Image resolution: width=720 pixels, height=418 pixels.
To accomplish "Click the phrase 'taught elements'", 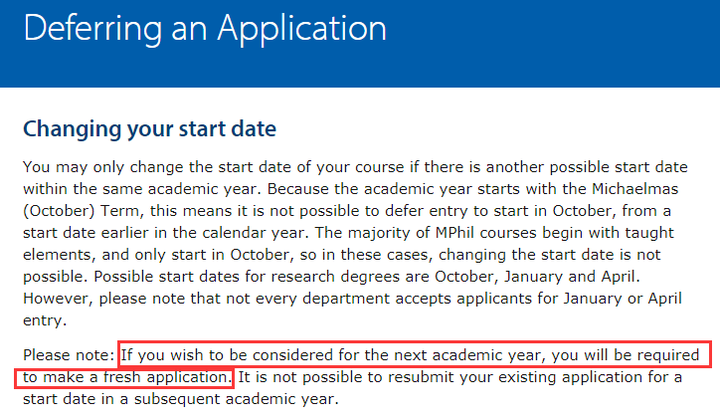I will (349, 244).
